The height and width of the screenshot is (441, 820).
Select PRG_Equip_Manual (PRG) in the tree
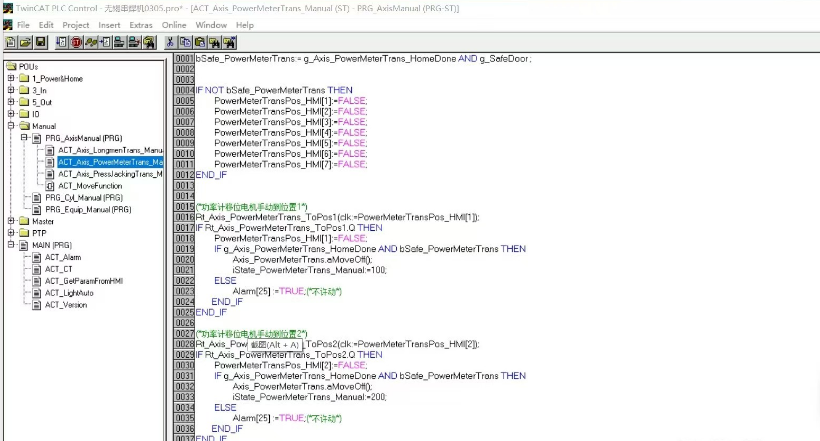[88, 210]
